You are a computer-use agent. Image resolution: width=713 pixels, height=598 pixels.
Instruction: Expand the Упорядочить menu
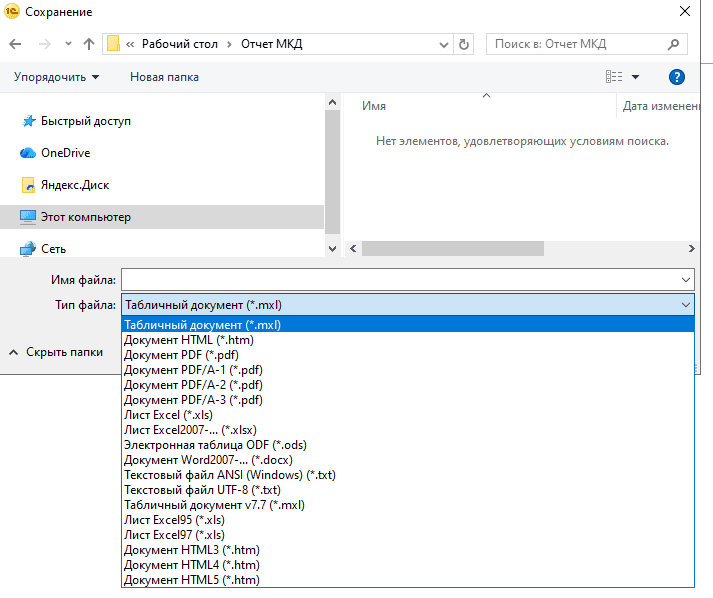pos(57,77)
